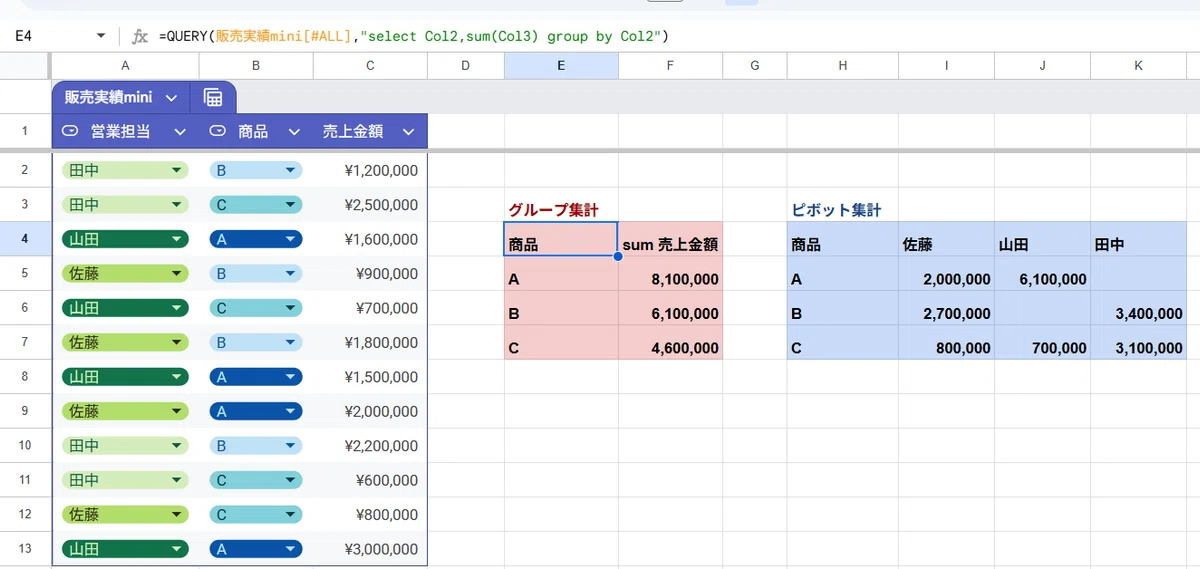Click the dropdown type icon in 商品 header
1200x569 pixels.
click(x=218, y=132)
